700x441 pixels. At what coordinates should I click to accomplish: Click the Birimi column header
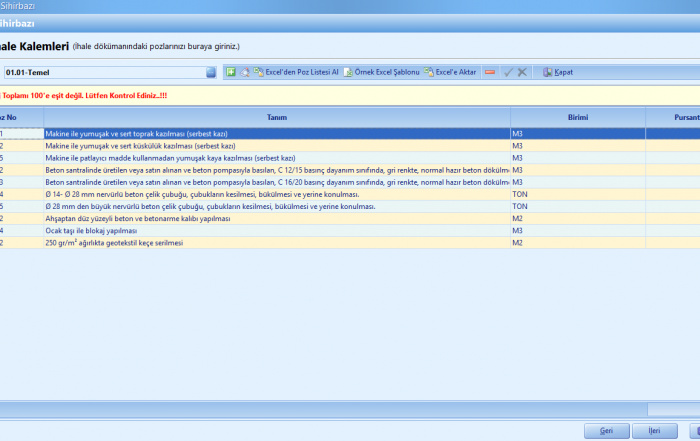(577, 117)
